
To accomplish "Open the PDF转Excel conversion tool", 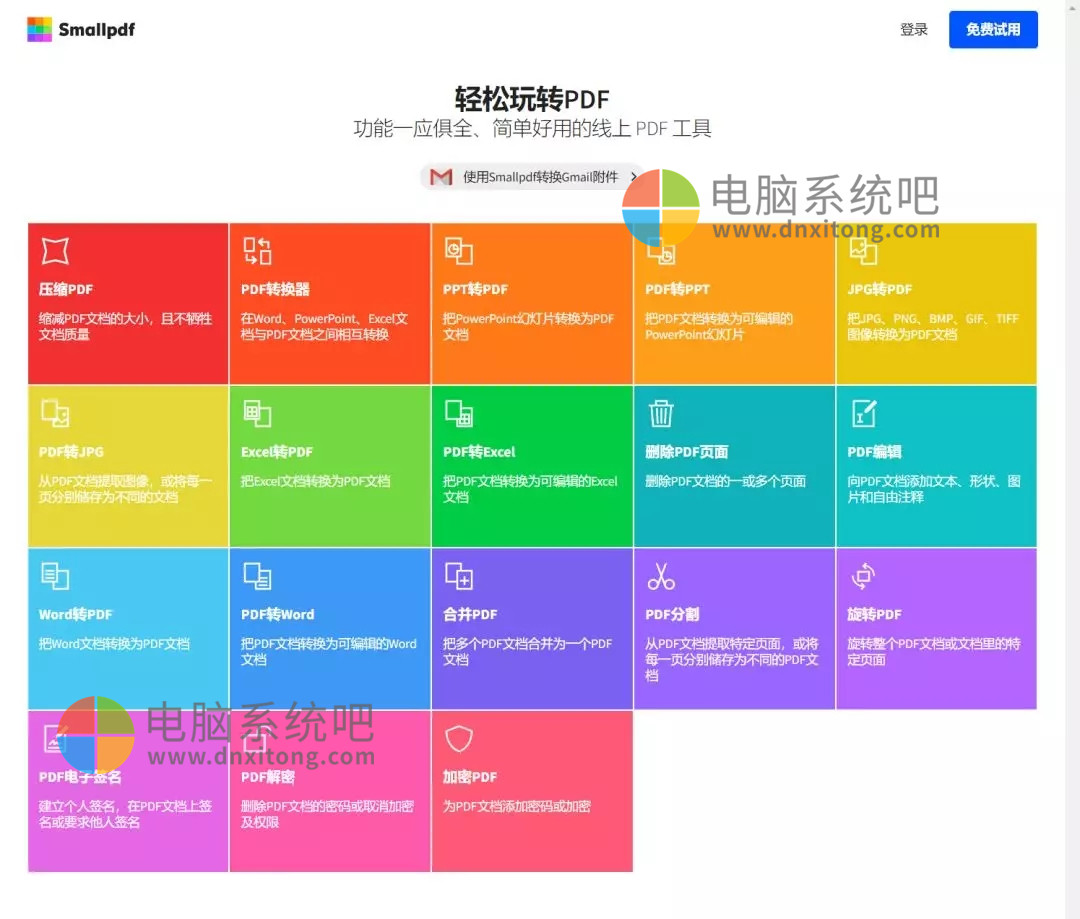I will 459,413.
